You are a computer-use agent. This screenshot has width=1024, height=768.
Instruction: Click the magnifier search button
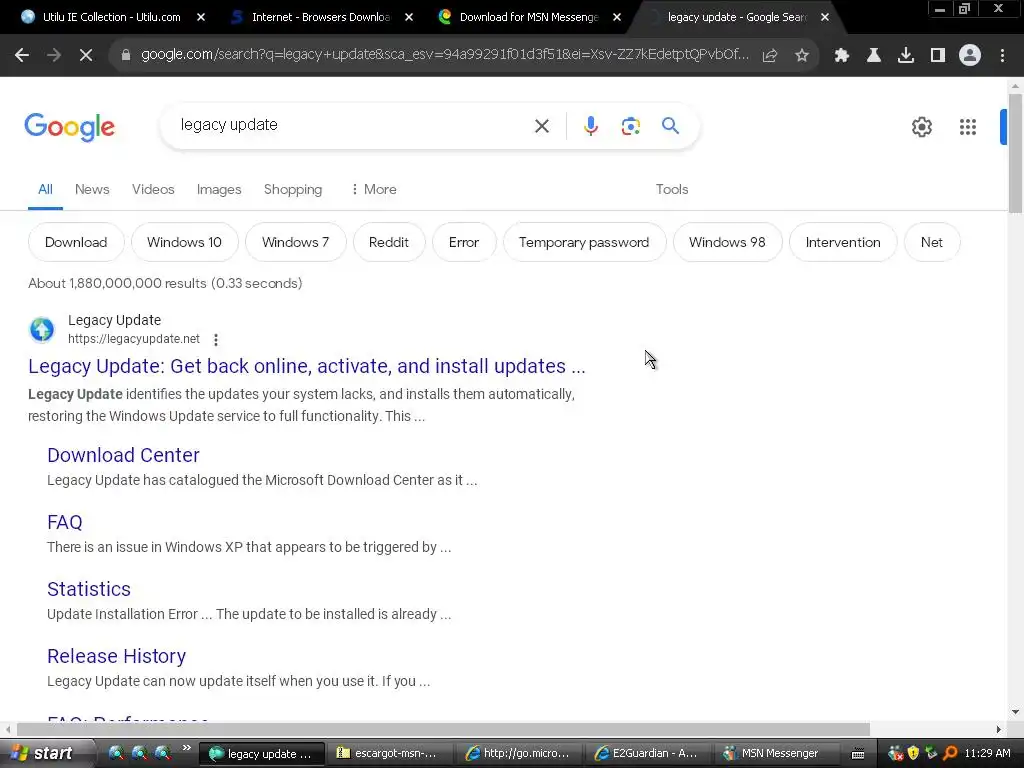[x=670, y=125]
